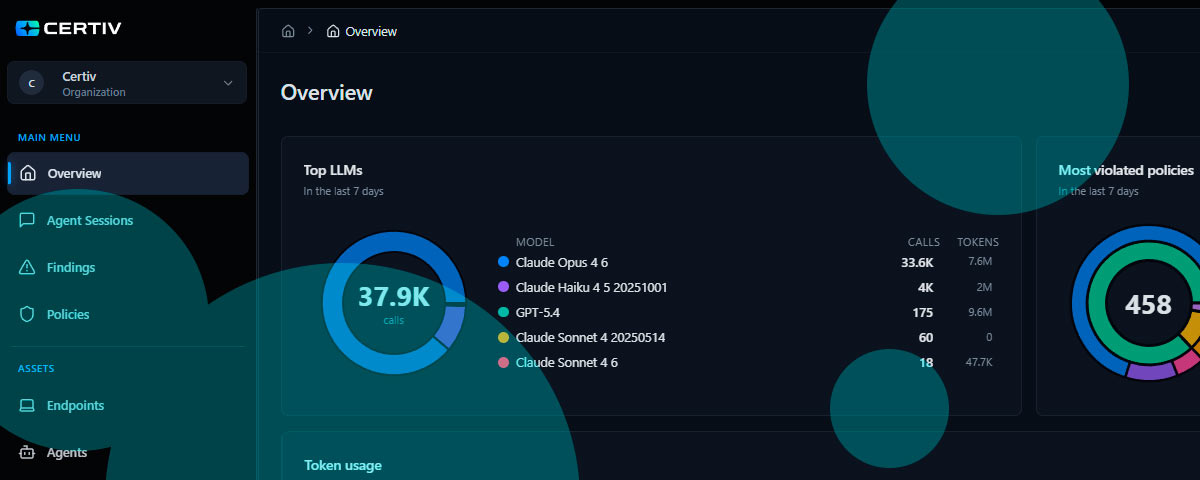Click the Certiv organization avatar letter
The image size is (1200, 480).
pos(31,83)
